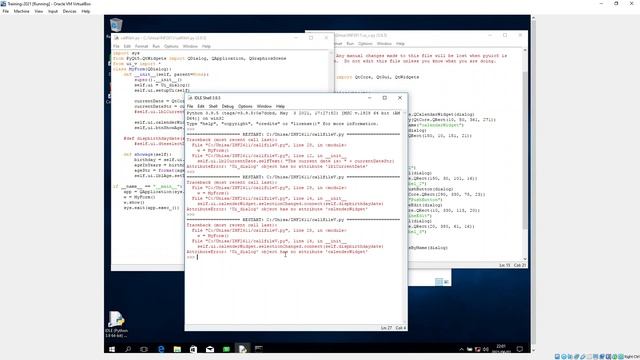Click the taskbar search magnifier

point(128,349)
